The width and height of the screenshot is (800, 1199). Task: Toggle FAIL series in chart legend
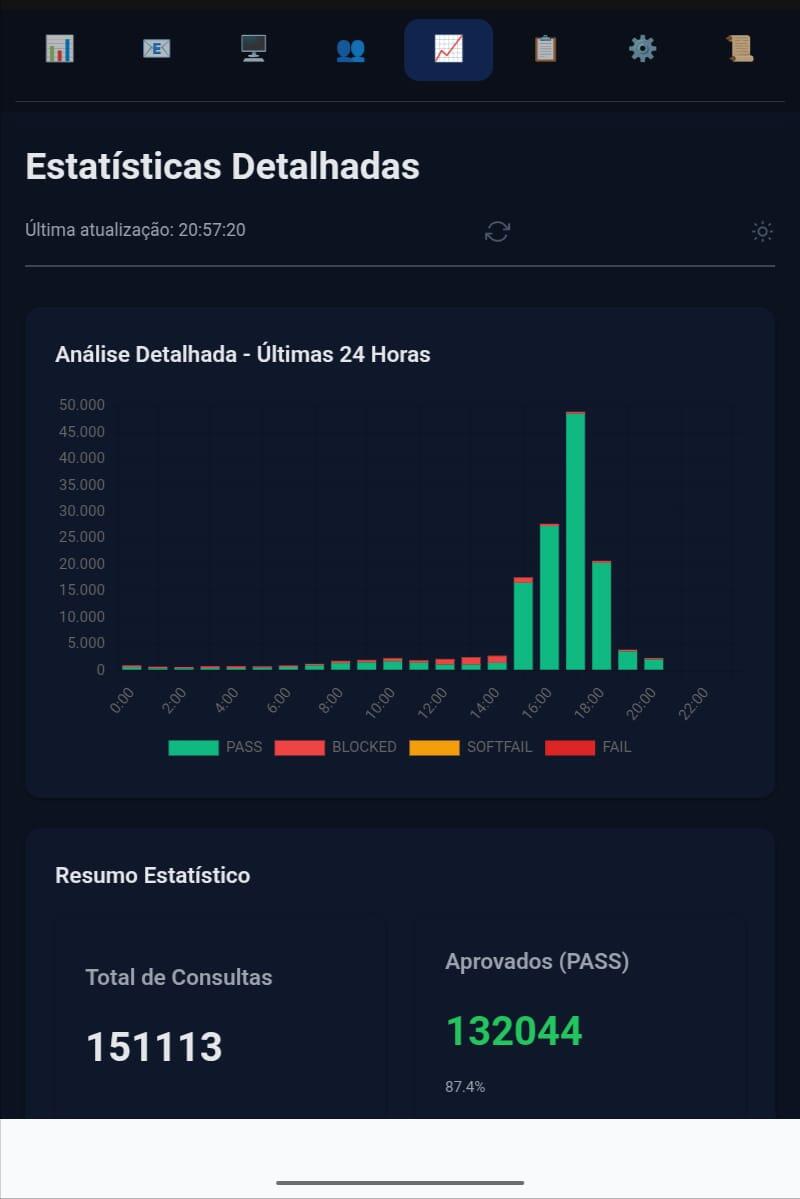(x=588, y=747)
